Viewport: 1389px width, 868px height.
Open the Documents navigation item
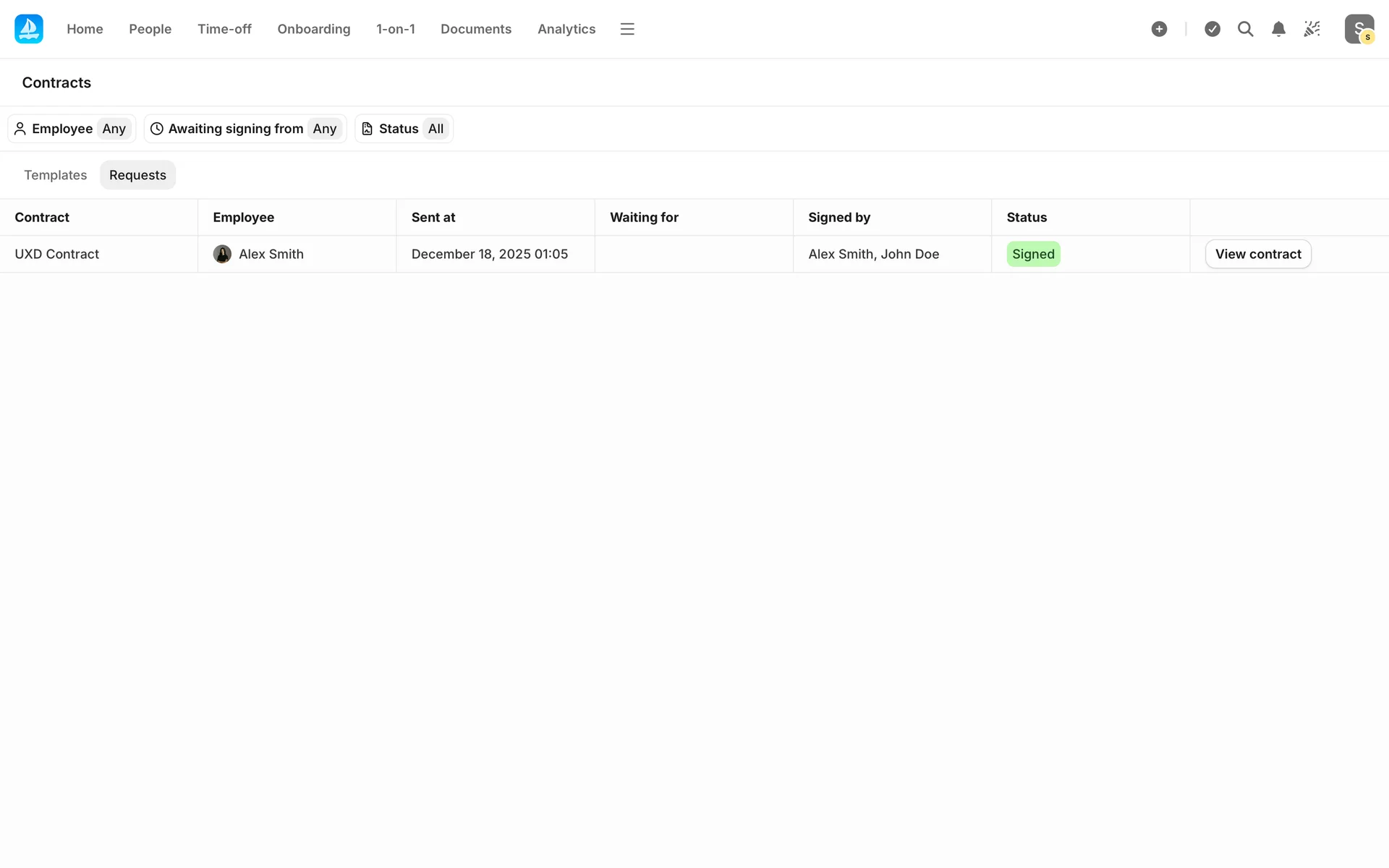point(475,29)
